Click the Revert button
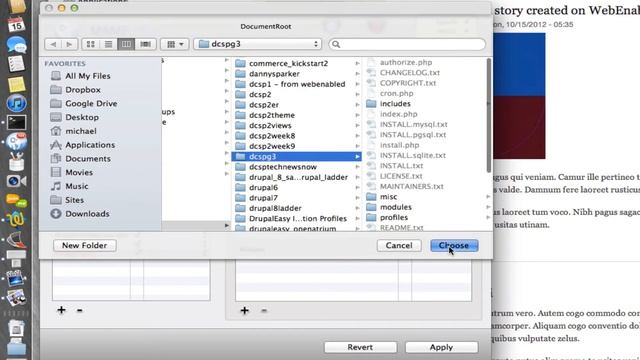Screen dimensions: 640x360 point(360,347)
